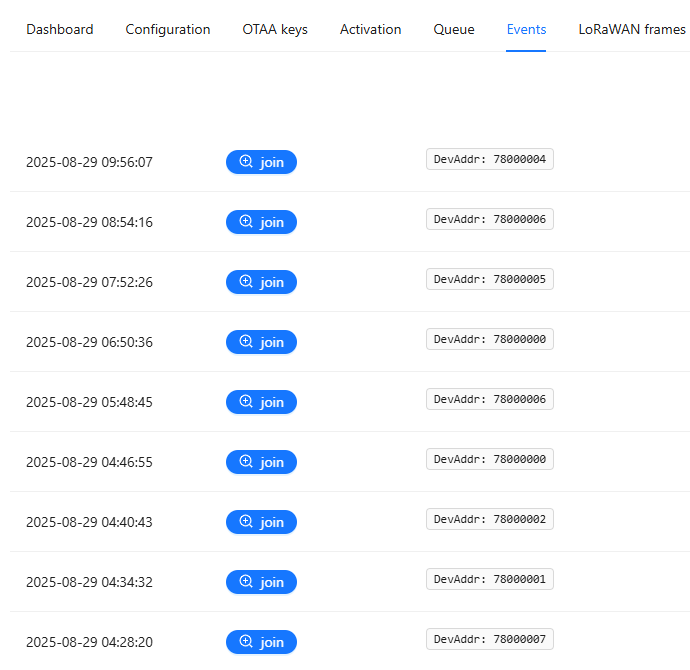
Task: Click the DevAddr: 78000004 tag
Action: click(x=490, y=159)
